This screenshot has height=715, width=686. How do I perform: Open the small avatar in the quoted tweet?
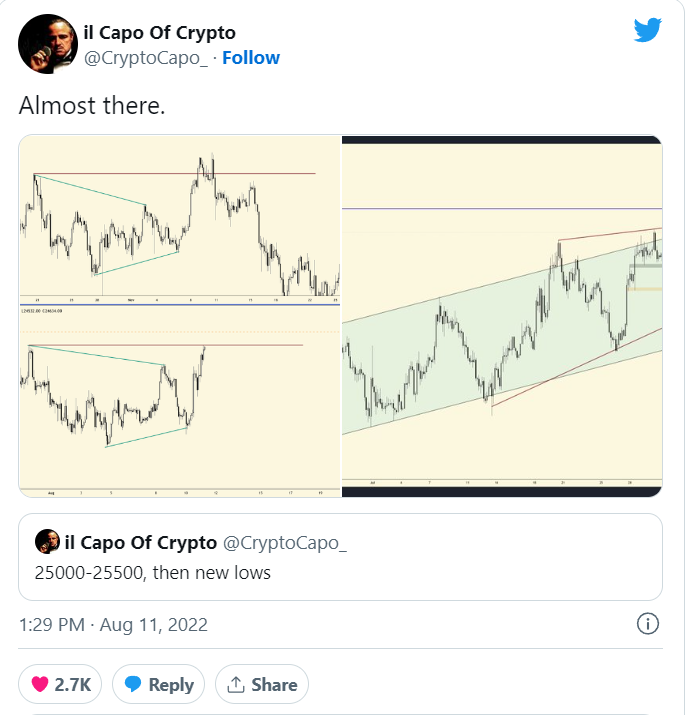click(47, 541)
